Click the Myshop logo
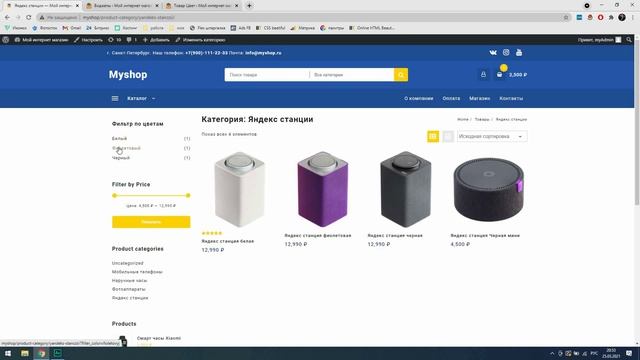This screenshot has width=640, height=360. [x=128, y=75]
